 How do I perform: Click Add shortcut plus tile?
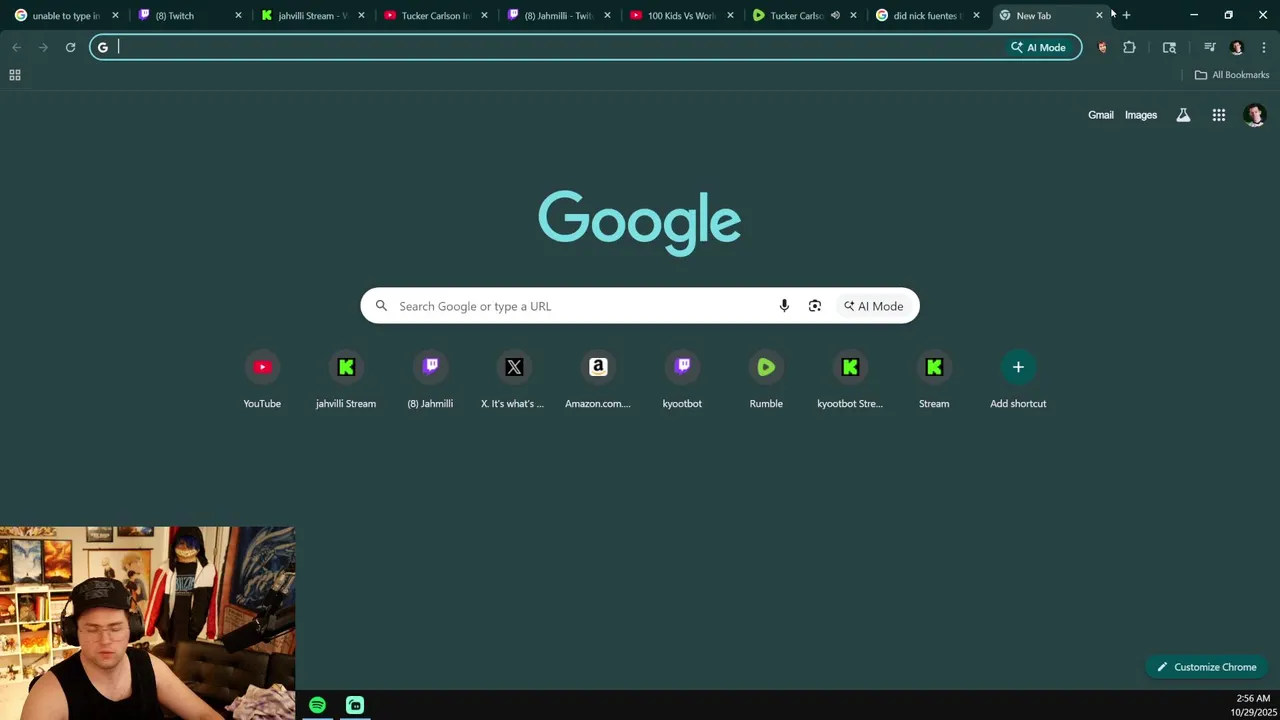click(1018, 380)
